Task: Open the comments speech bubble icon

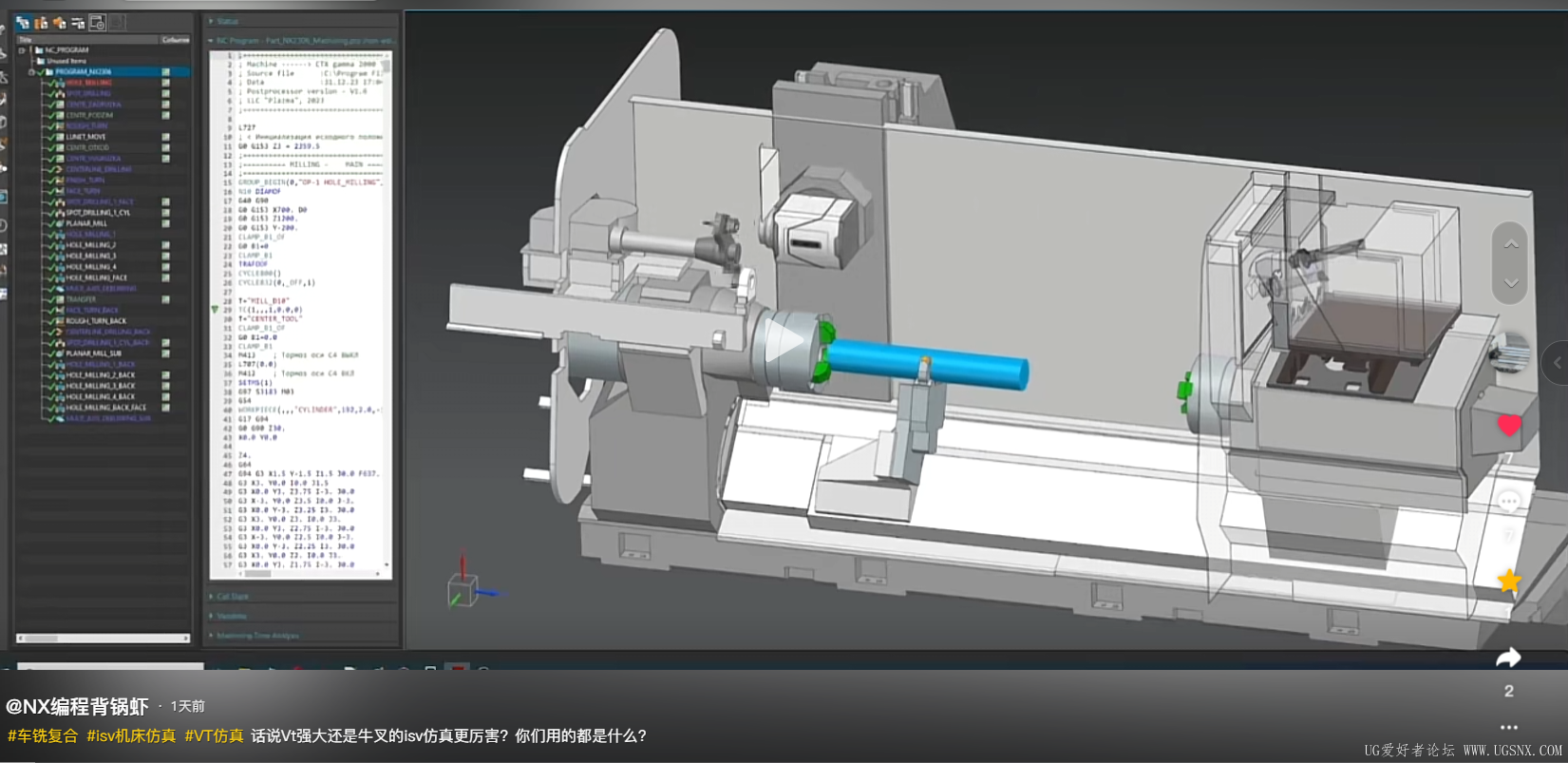Action: 1509,501
